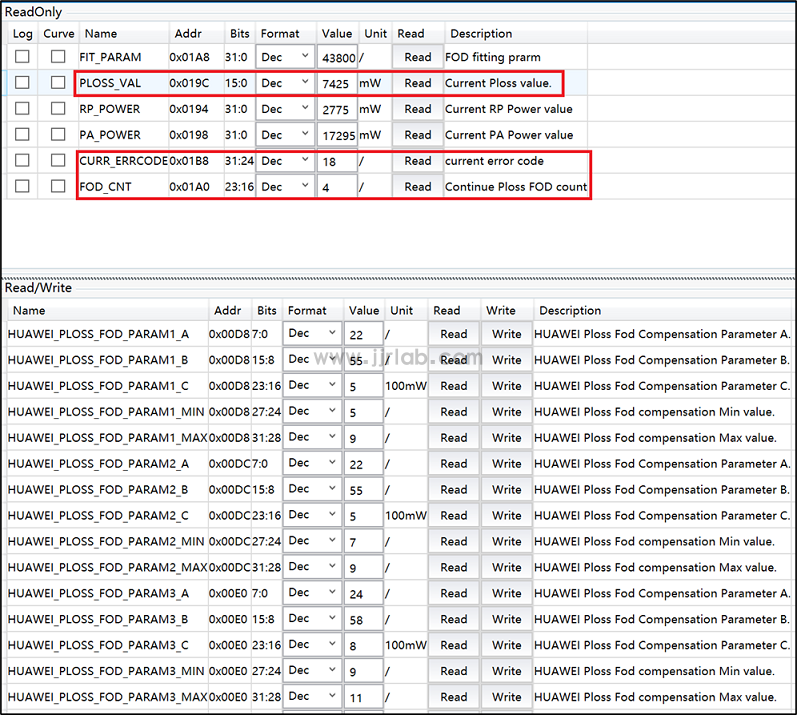Read the PLOSS_VAL register

[x=418, y=83]
